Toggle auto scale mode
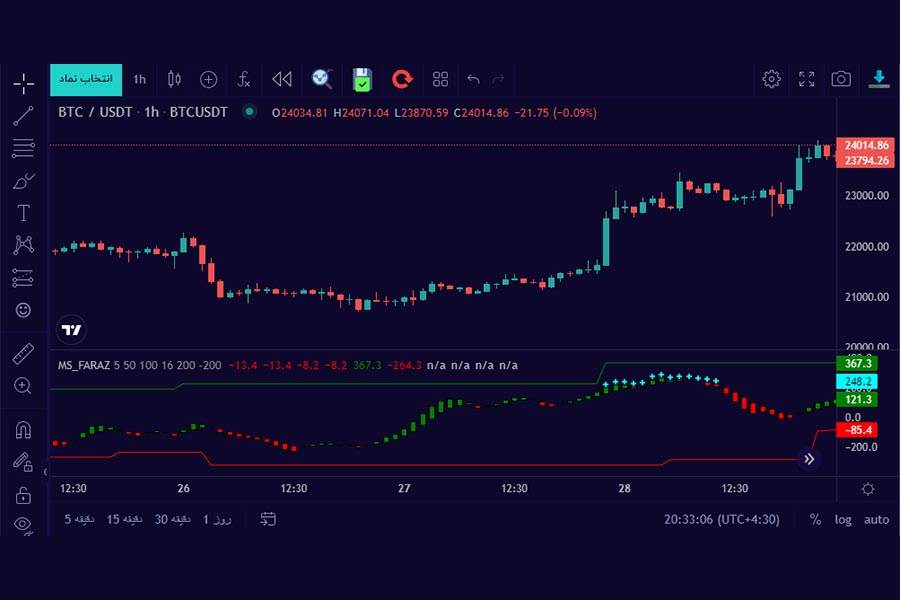 pos(876,520)
